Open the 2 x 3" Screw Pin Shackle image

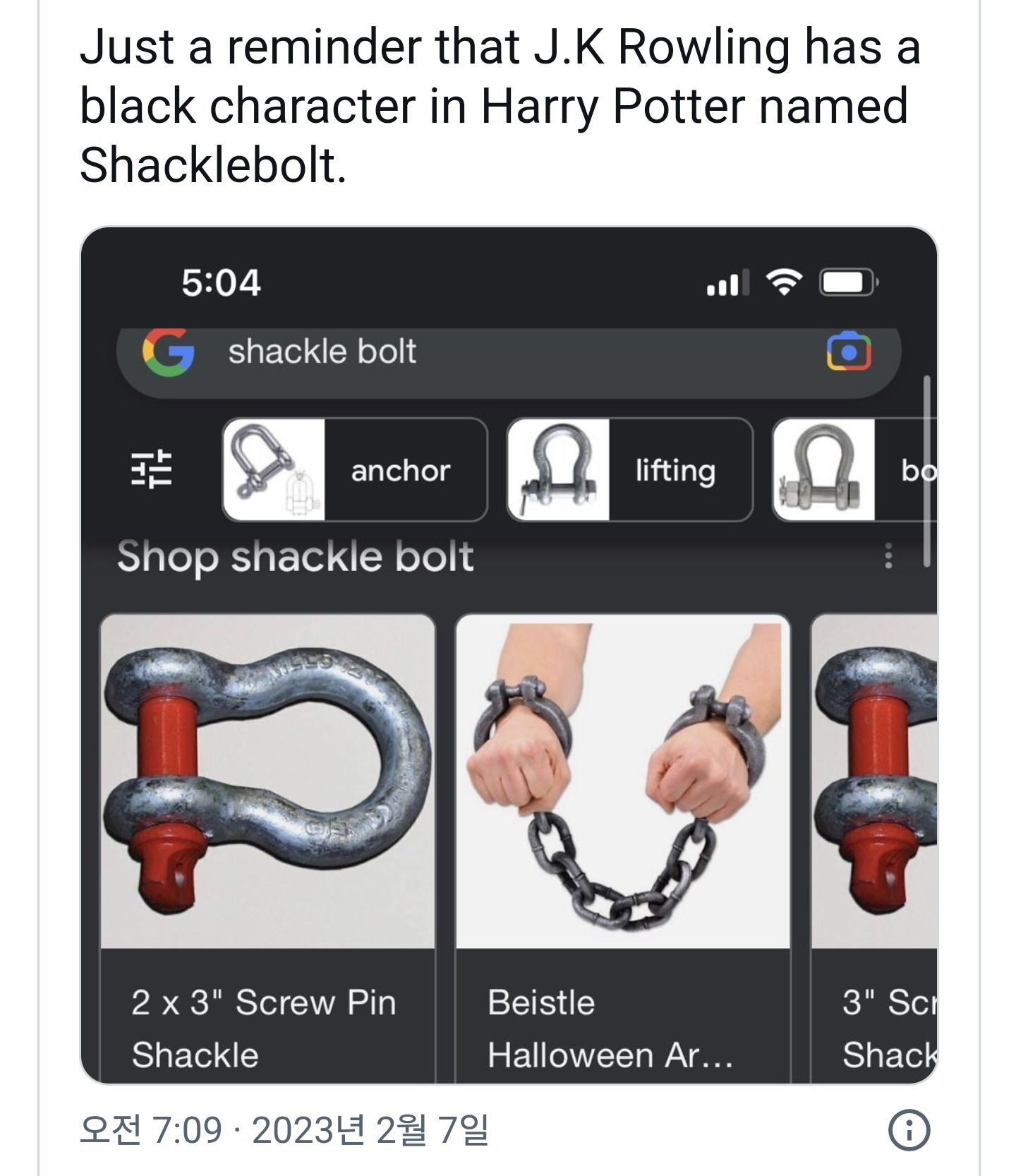268,781
